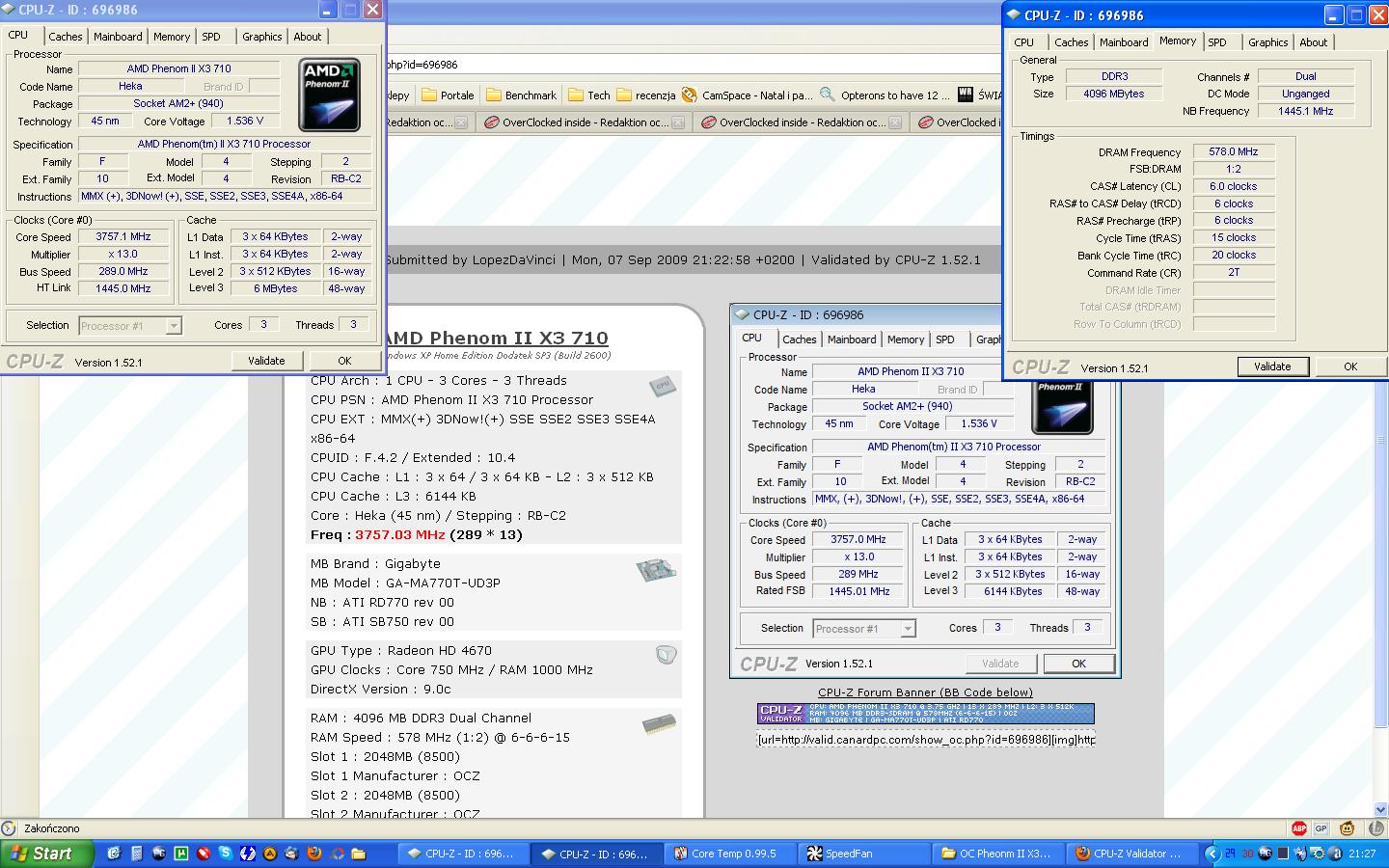Click the Skype icon in quick launch
Viewport: 1389px width, 868px height.
pos(225,854)
